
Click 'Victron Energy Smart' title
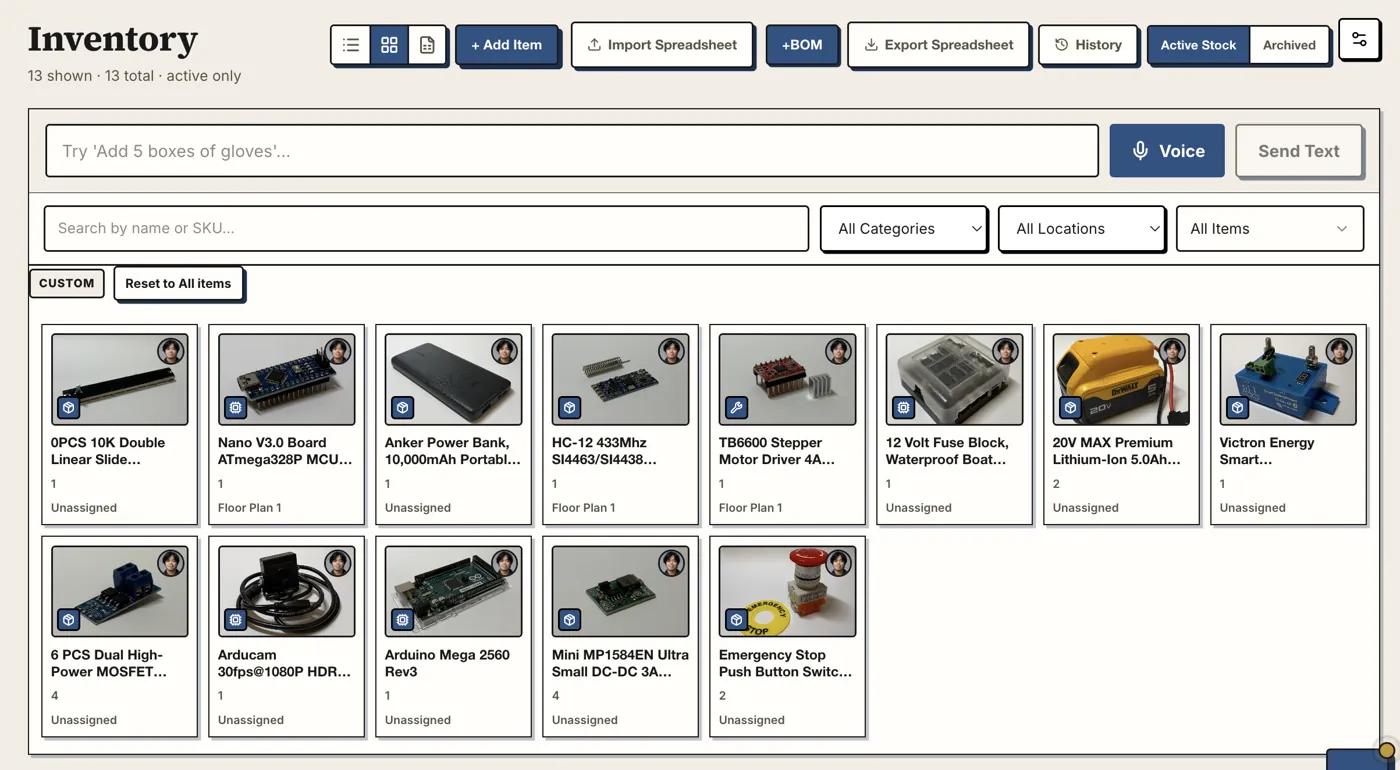click(x=1267, y=451)
